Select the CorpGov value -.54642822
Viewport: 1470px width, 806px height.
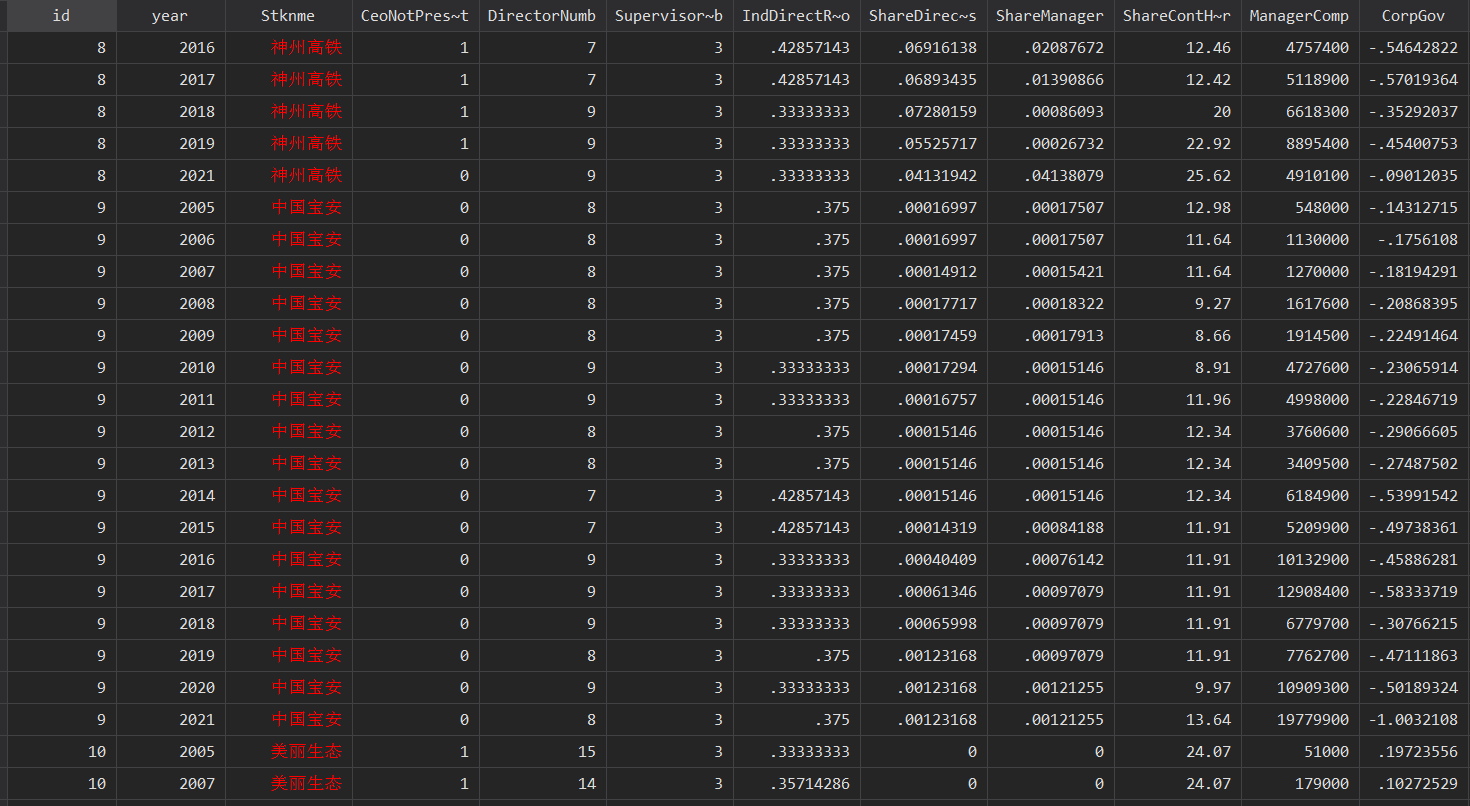coord(1413,48)
